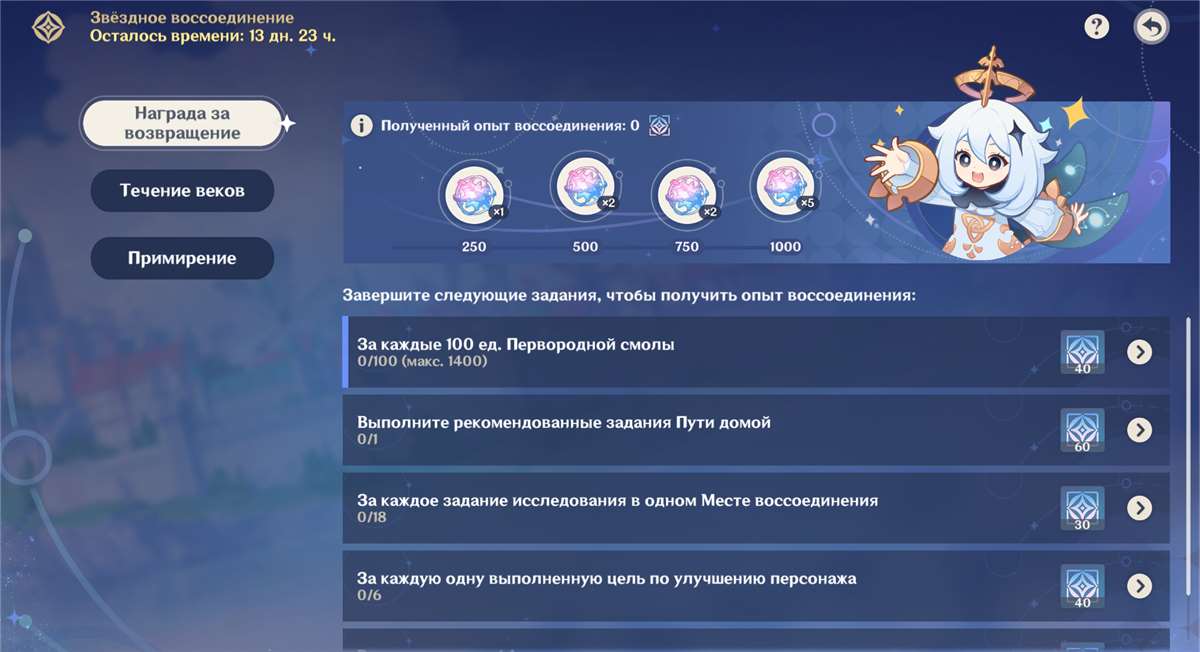This screenshot has height=652, width=1200.
Task: Click the 40 exp icon in resin row
Action: click(1082, 353)
